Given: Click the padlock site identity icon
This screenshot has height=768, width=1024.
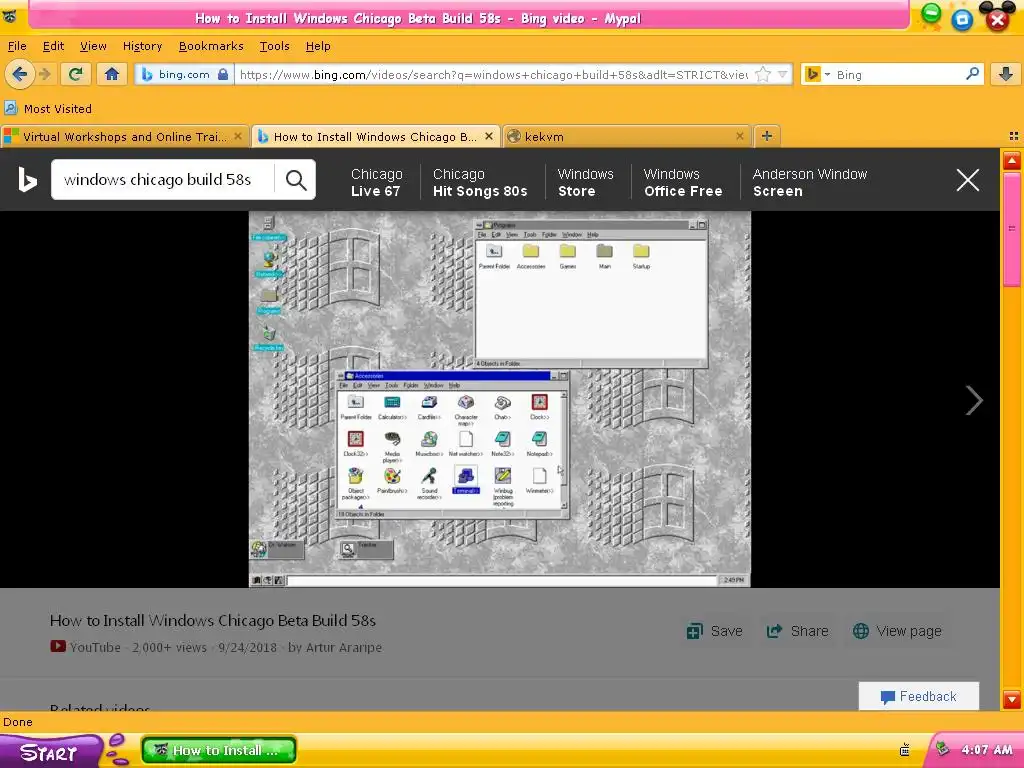Looking at the screenshot, I should [x=223, y=74].
